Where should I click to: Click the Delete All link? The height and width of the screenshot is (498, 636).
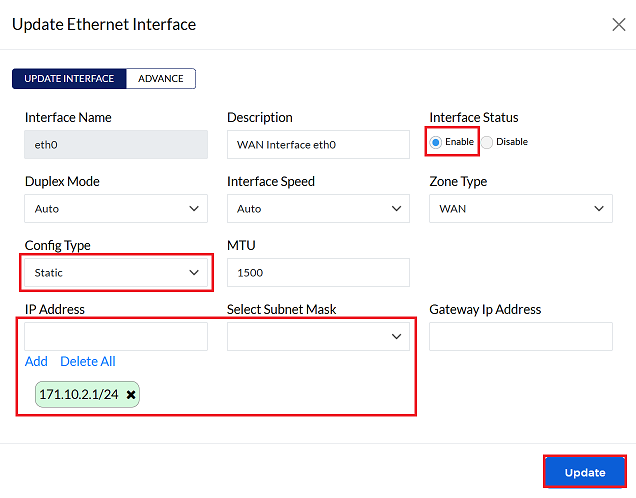pos(88,361)
